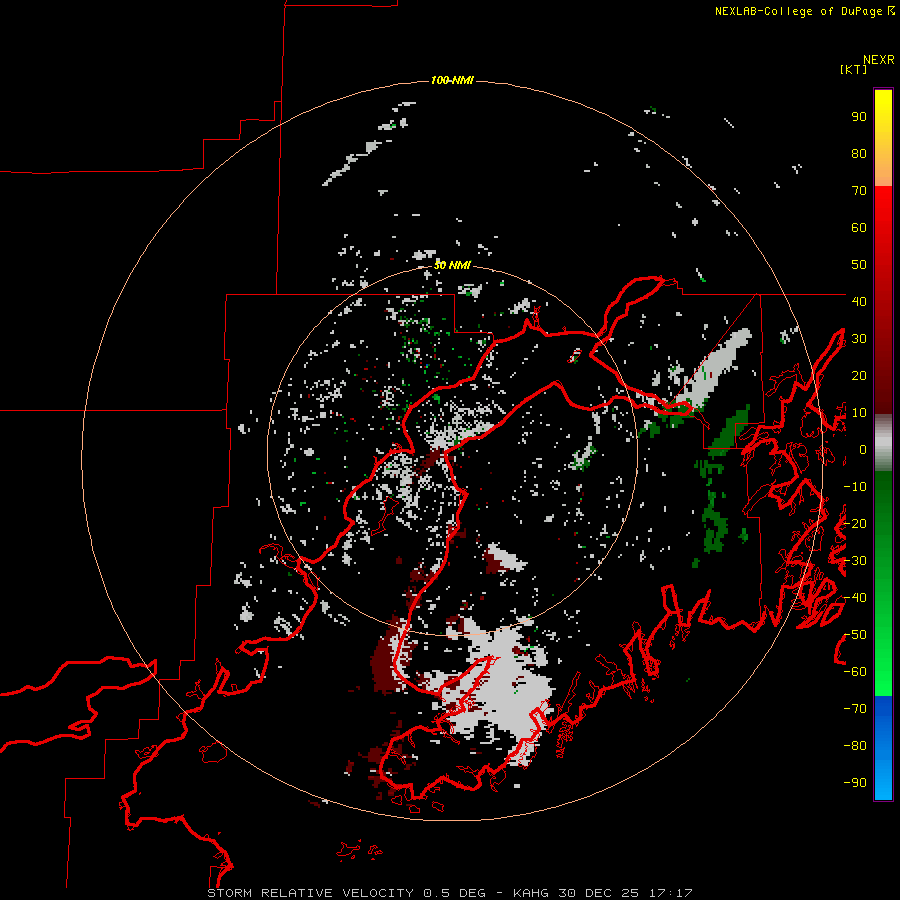The height and width of the screenshot is (900, 900).
Task: Click the 100 NMI range ring label
Action: (x=452, y=80)
